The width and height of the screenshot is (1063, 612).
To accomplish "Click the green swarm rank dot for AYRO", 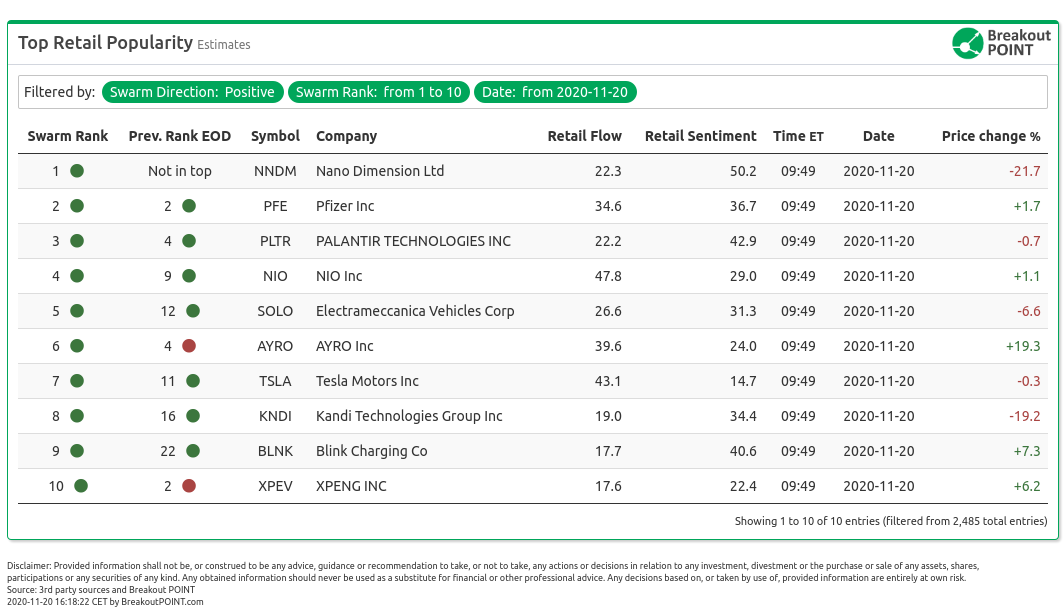I will [77, 346].
